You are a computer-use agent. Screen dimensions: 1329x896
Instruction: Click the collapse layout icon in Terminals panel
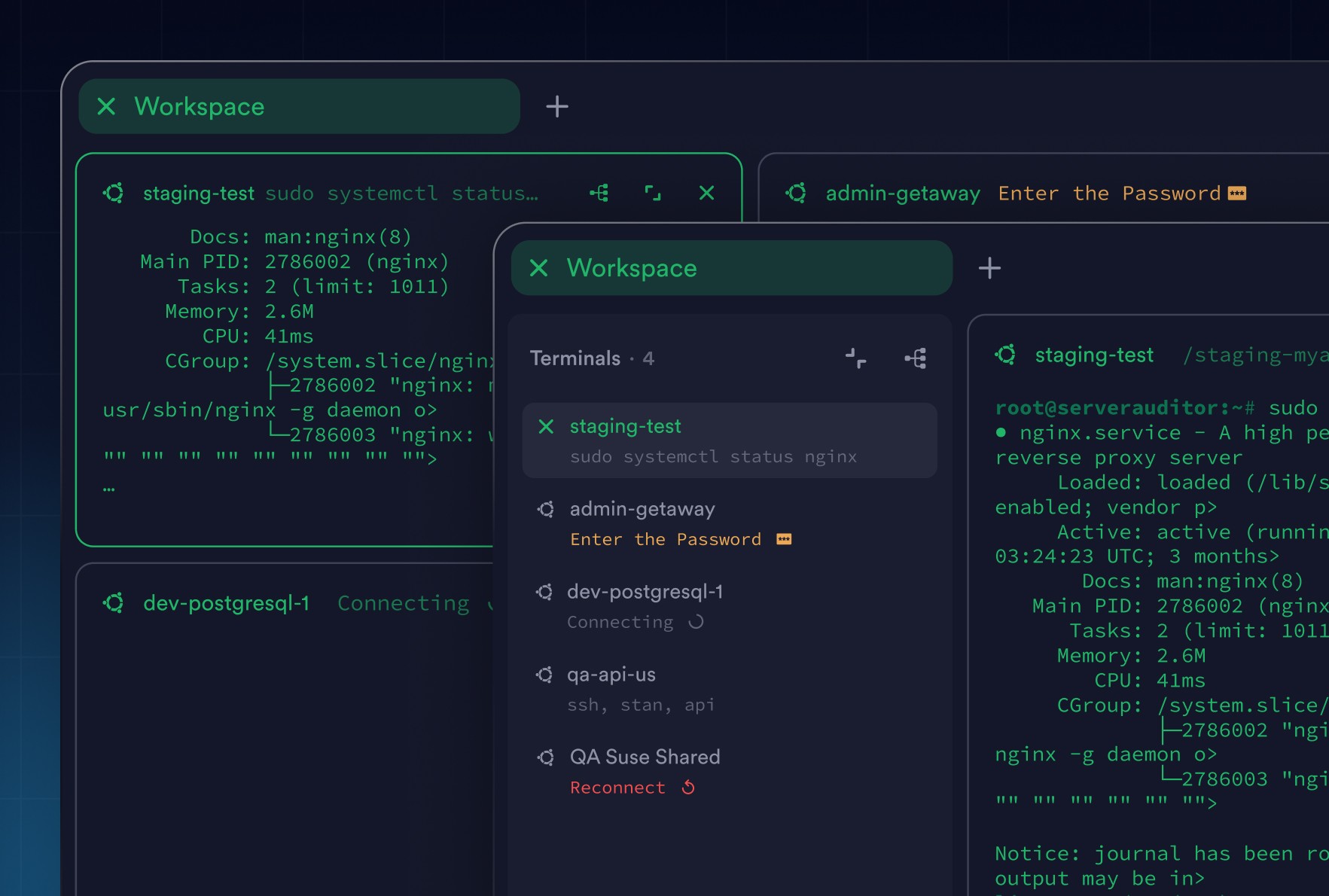pos(855,358)
